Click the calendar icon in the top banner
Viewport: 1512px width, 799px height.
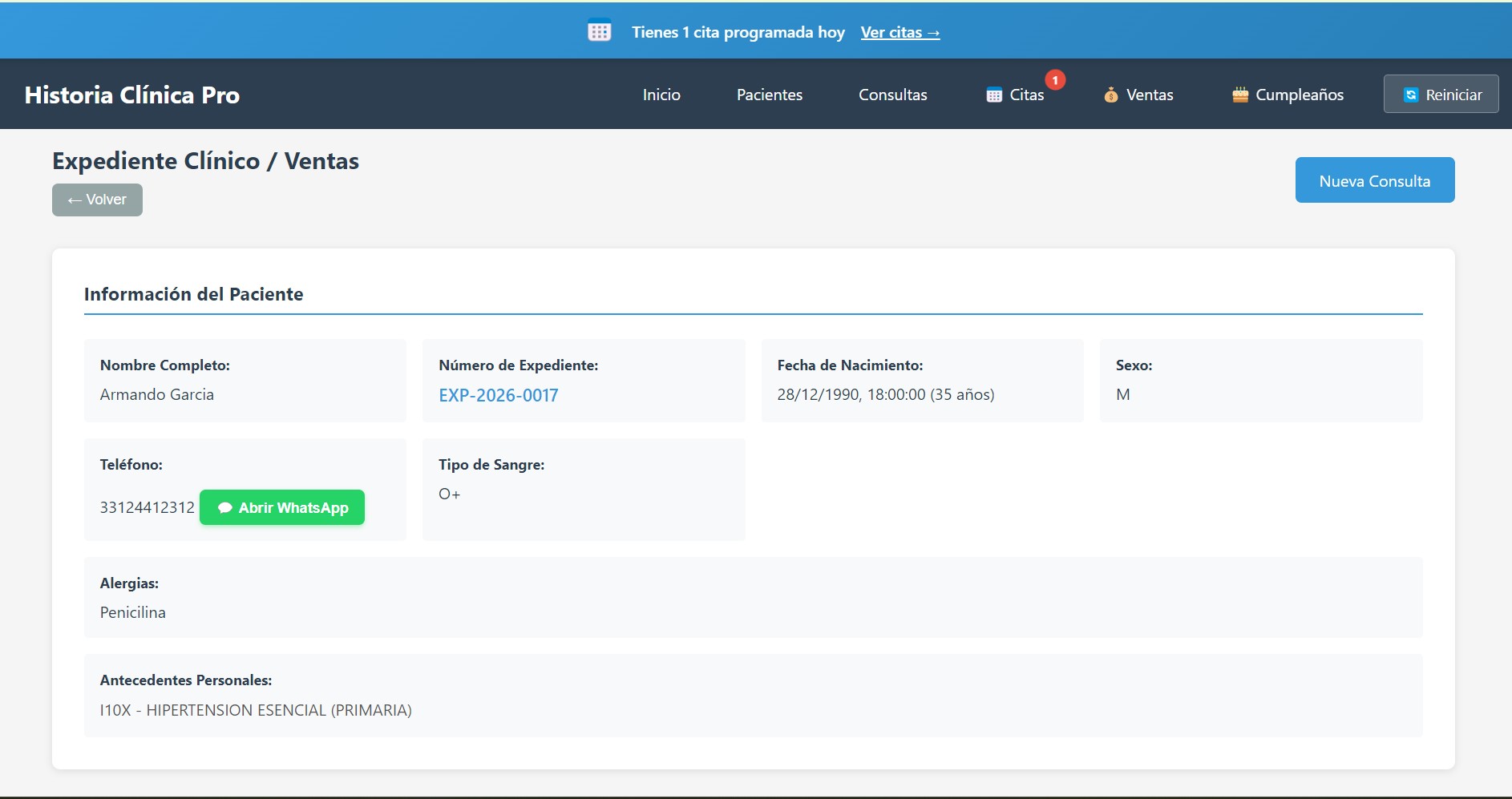click(599, 31)
